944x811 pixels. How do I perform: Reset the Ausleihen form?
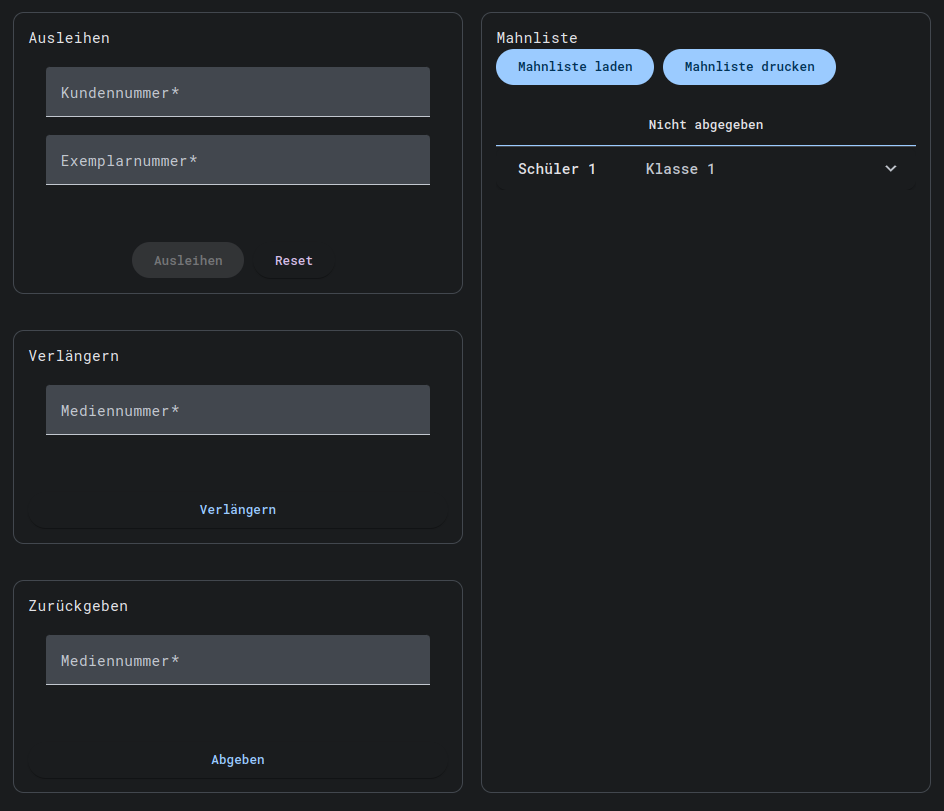pos(294,260)
